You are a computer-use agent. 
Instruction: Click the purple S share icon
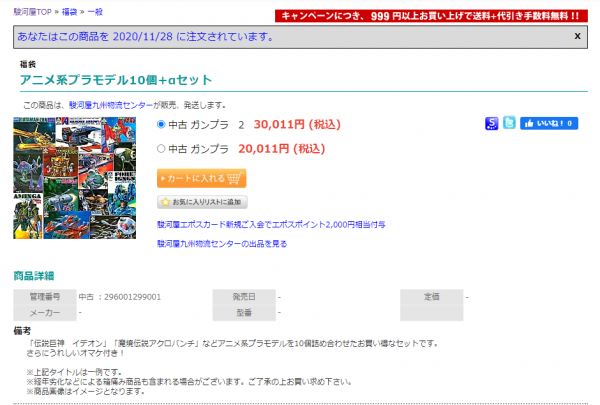(x=492, y=123)
